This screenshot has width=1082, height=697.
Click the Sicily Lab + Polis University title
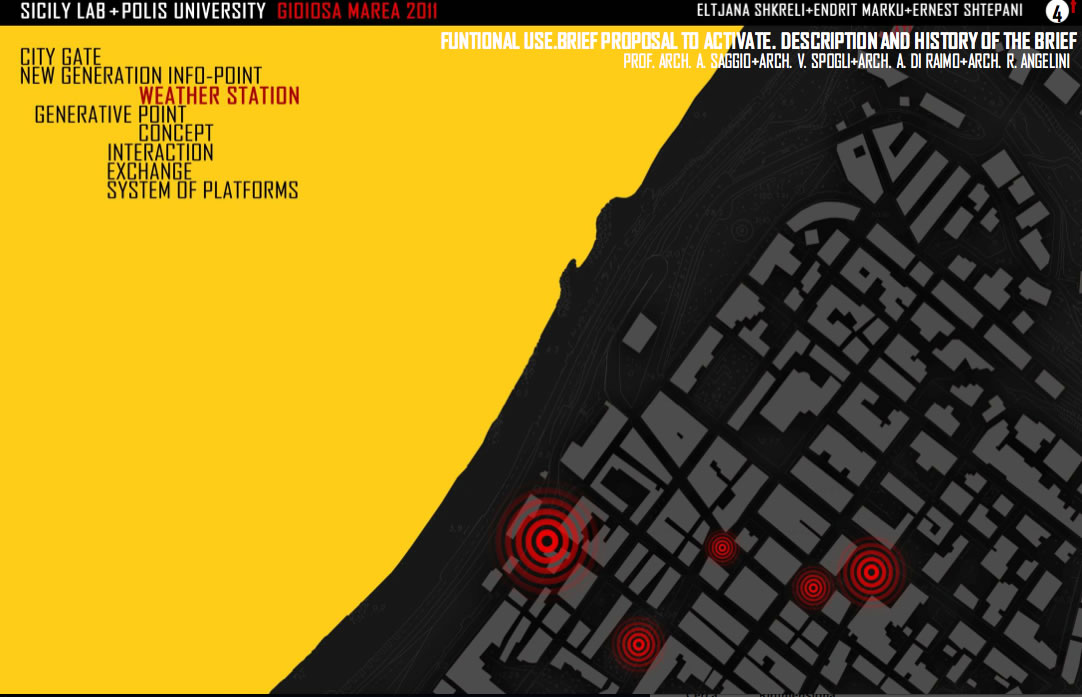[x=143, y=12]
